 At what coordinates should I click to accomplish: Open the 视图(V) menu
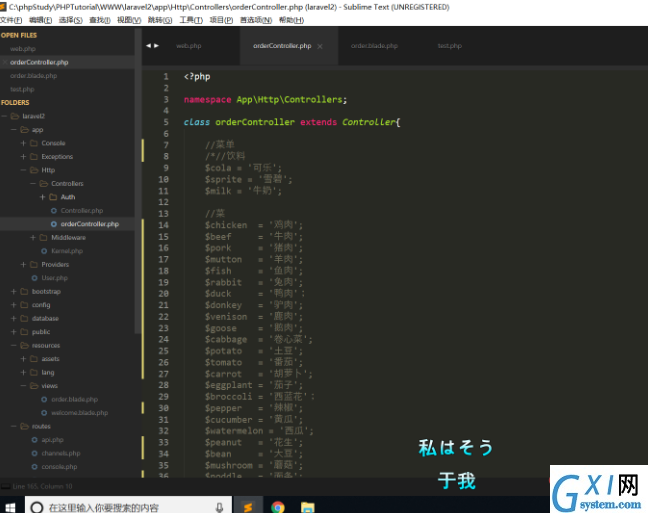(x=129, y=20)
